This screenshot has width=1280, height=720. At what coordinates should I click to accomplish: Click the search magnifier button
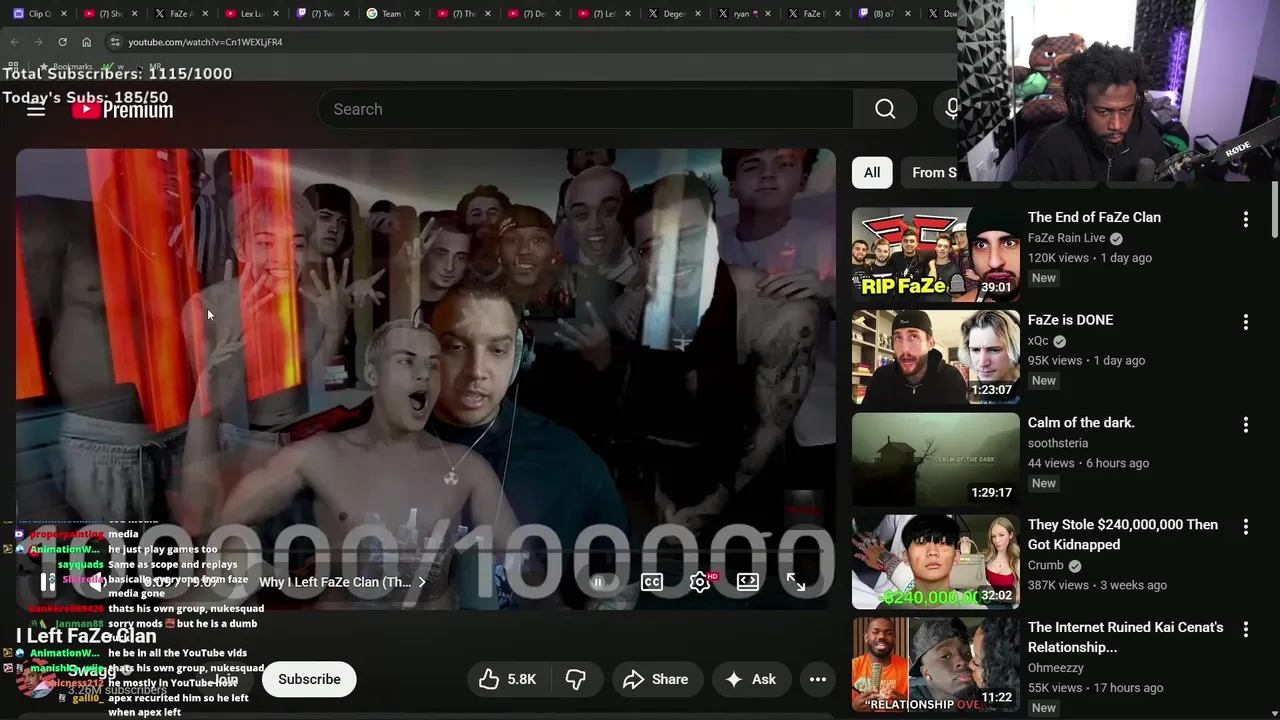[x=885, y=109]
